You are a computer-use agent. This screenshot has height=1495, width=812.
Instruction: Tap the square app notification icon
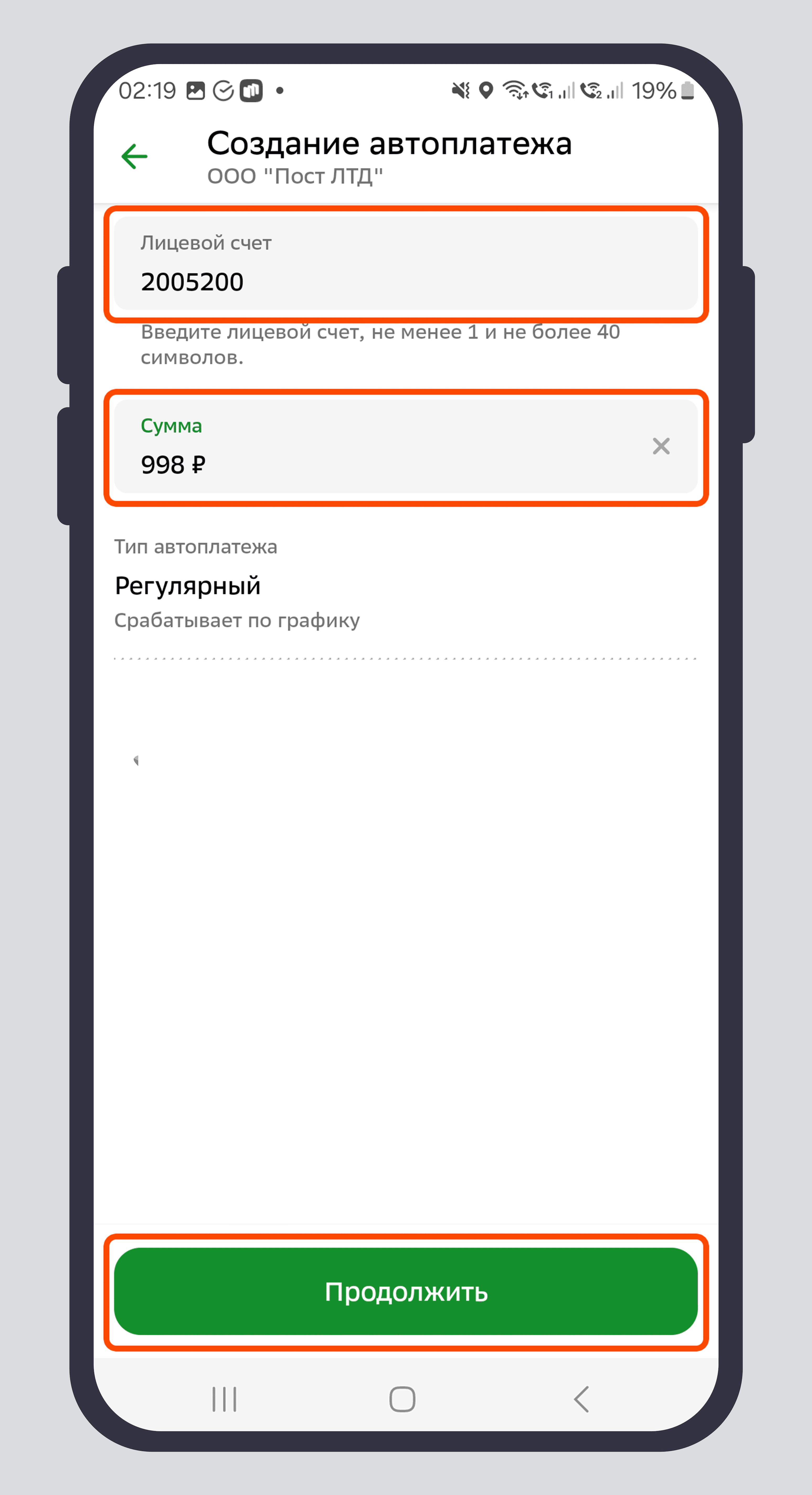coord(251,91)
